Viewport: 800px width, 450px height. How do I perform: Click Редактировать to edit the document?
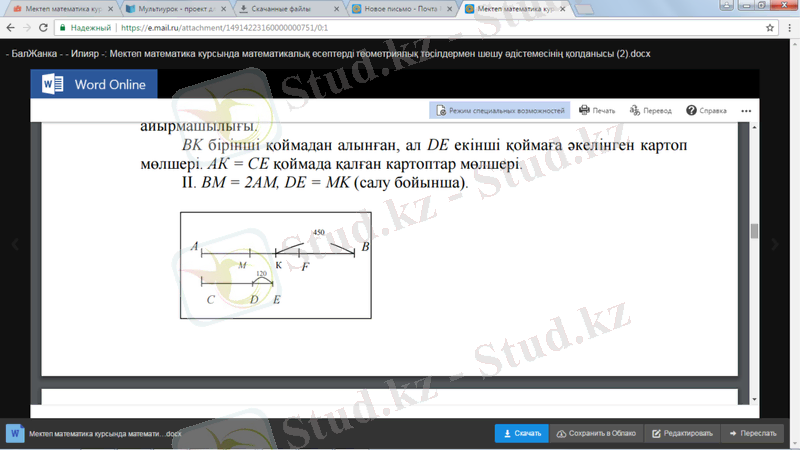tap(682, 433)
